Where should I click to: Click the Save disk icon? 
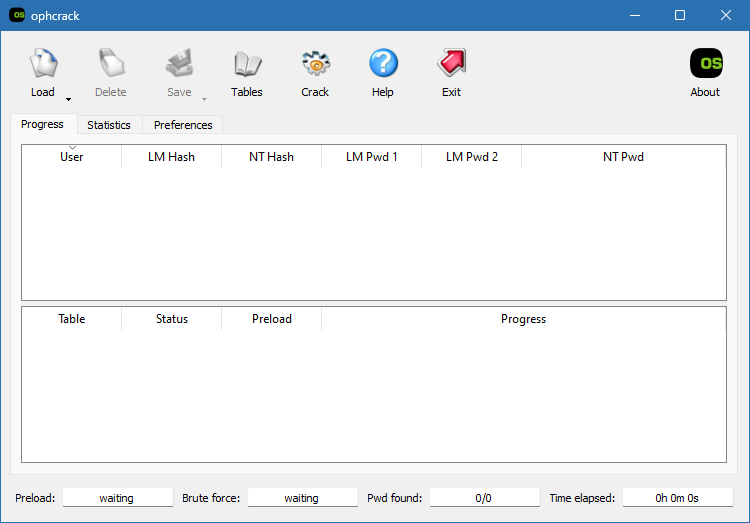[x=179, y=63]
